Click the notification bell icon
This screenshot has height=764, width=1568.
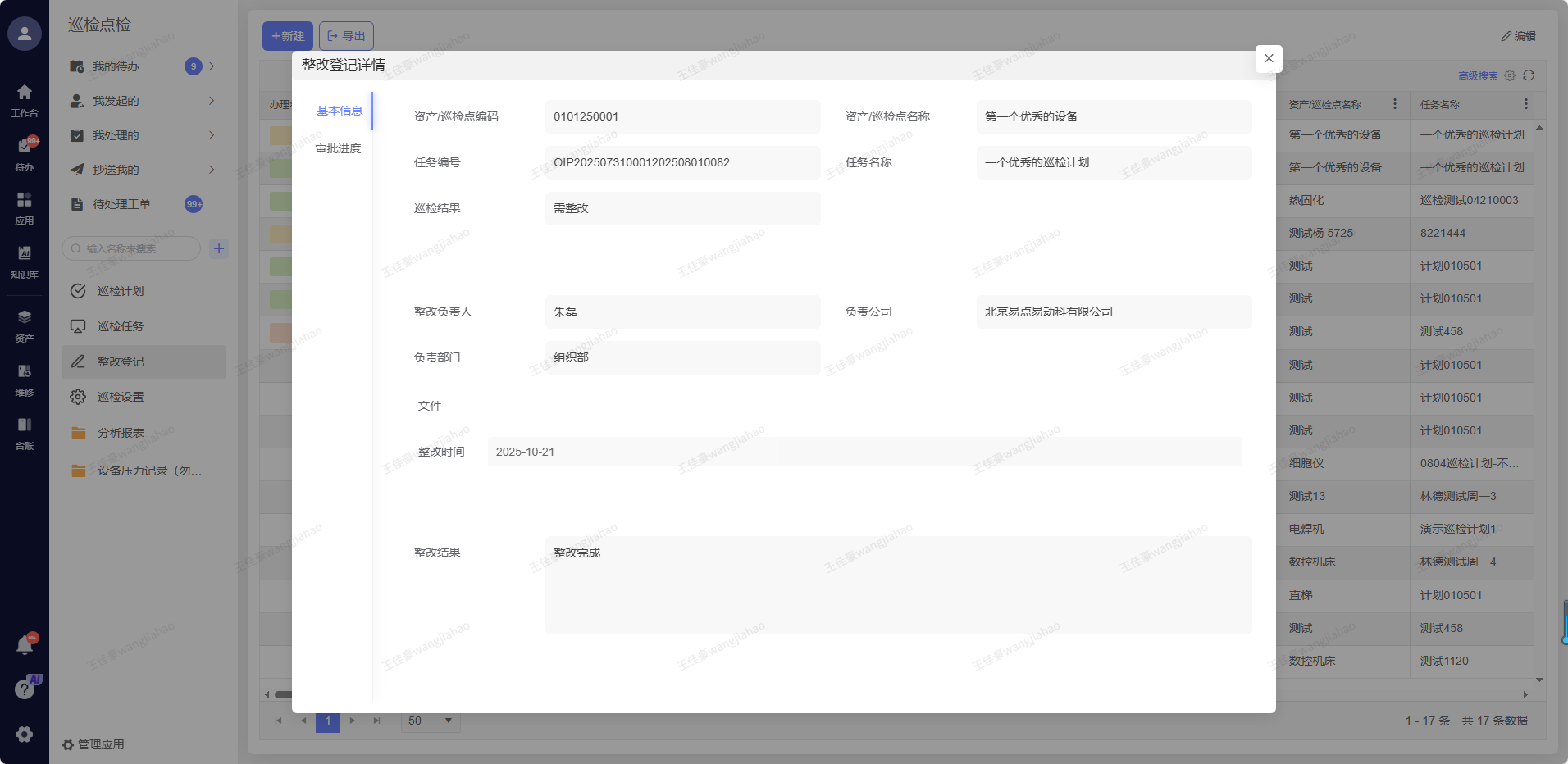(x=25, y=645)
